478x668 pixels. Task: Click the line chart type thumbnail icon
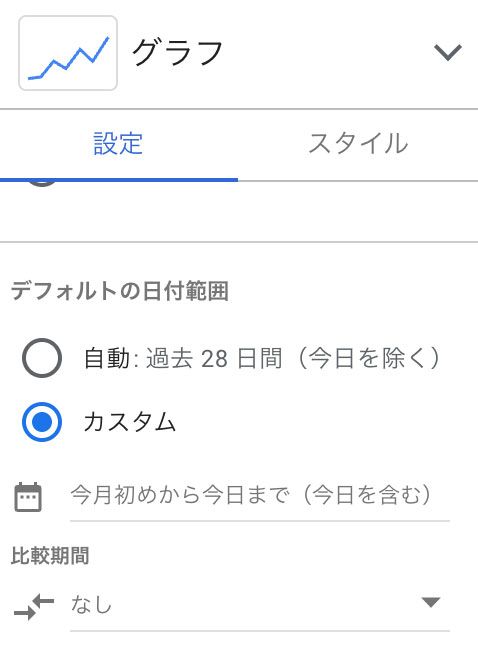tap(68, 53)
